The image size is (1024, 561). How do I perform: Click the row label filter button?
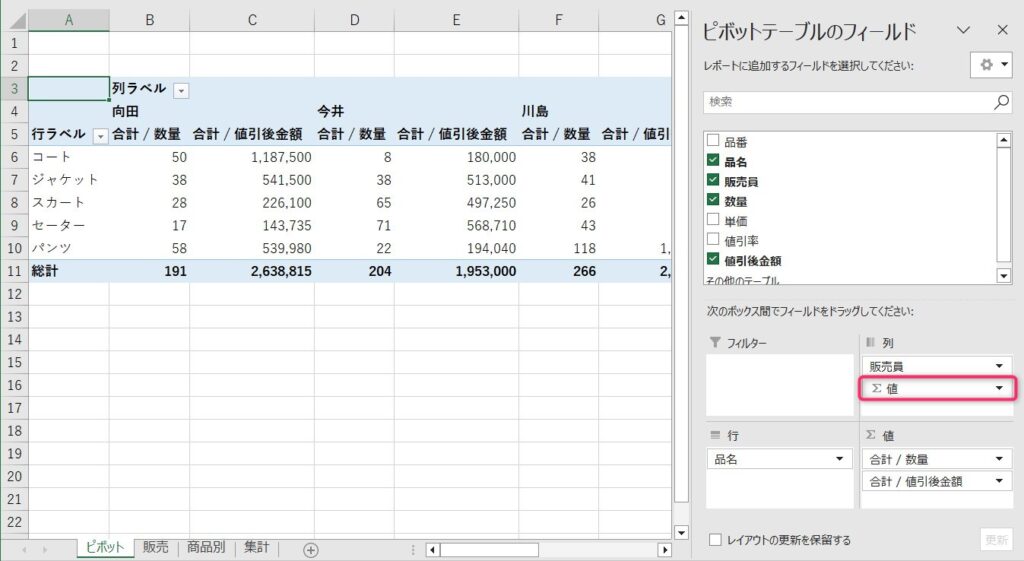pos(100,135)
